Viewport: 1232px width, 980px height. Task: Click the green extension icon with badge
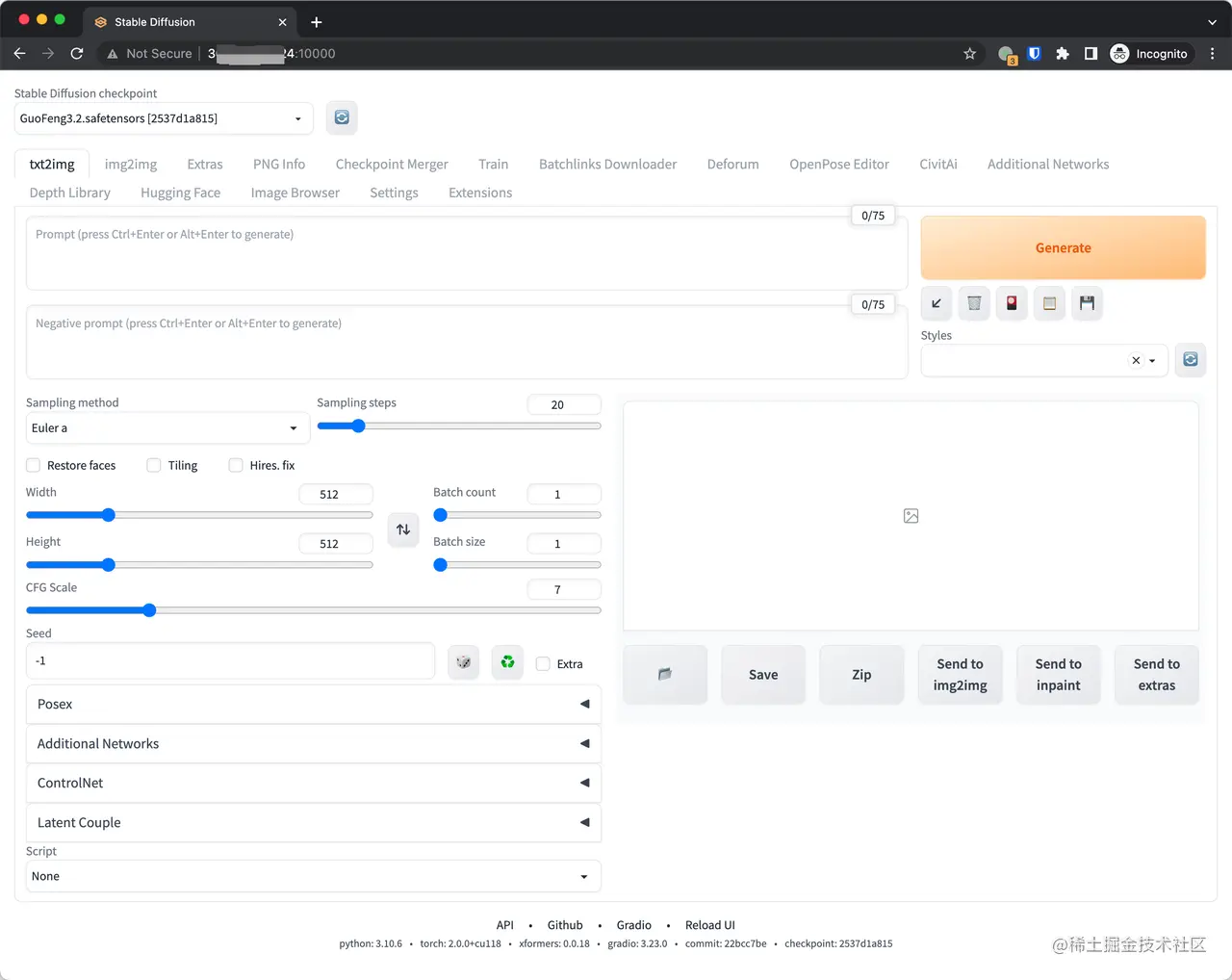[1007, 55]
